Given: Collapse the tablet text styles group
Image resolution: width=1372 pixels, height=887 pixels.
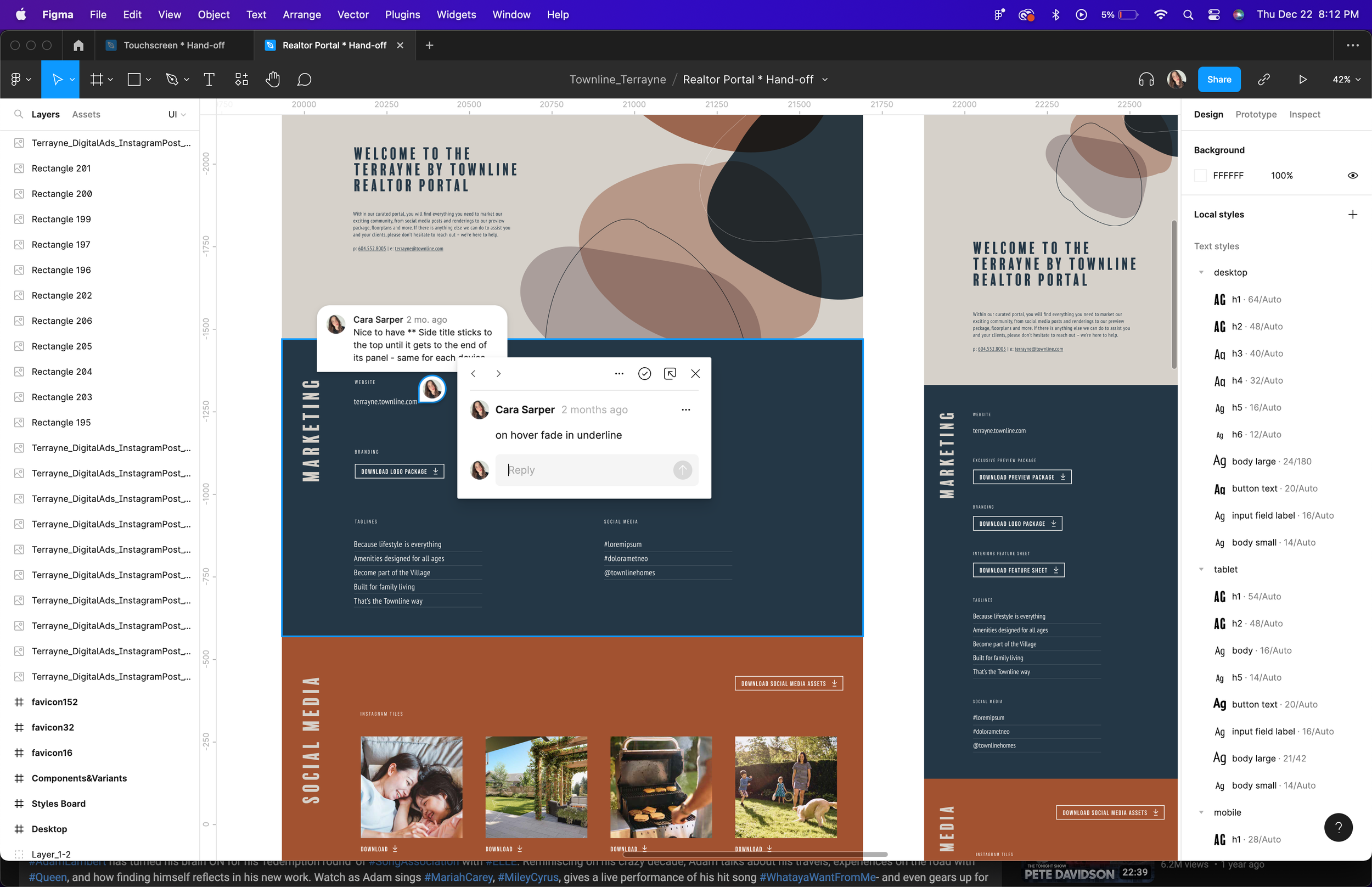Looking at the screenshot, I should pyautogui.click(x=1201, y=569).
